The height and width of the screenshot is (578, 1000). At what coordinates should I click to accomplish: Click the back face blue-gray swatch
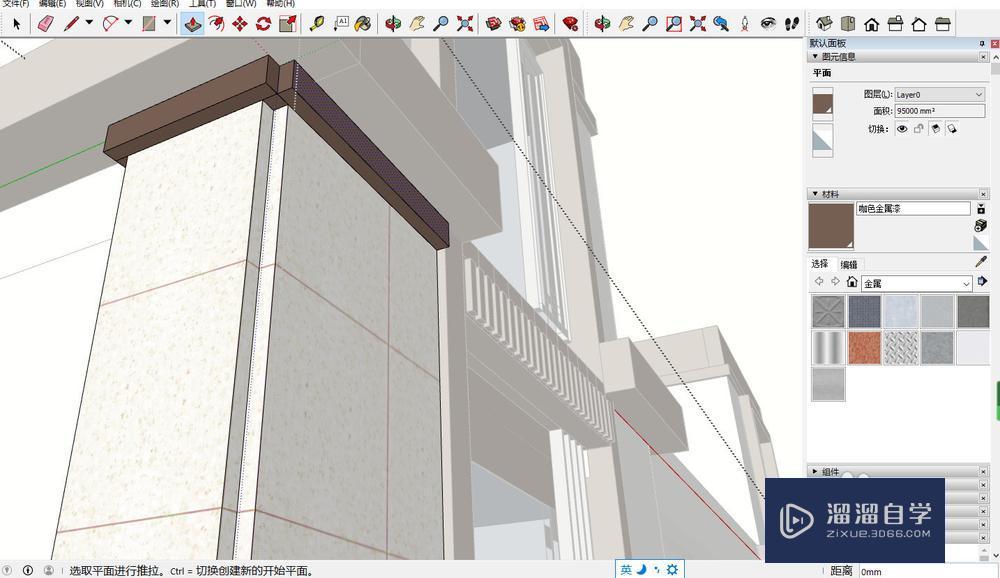coord(823,140)
